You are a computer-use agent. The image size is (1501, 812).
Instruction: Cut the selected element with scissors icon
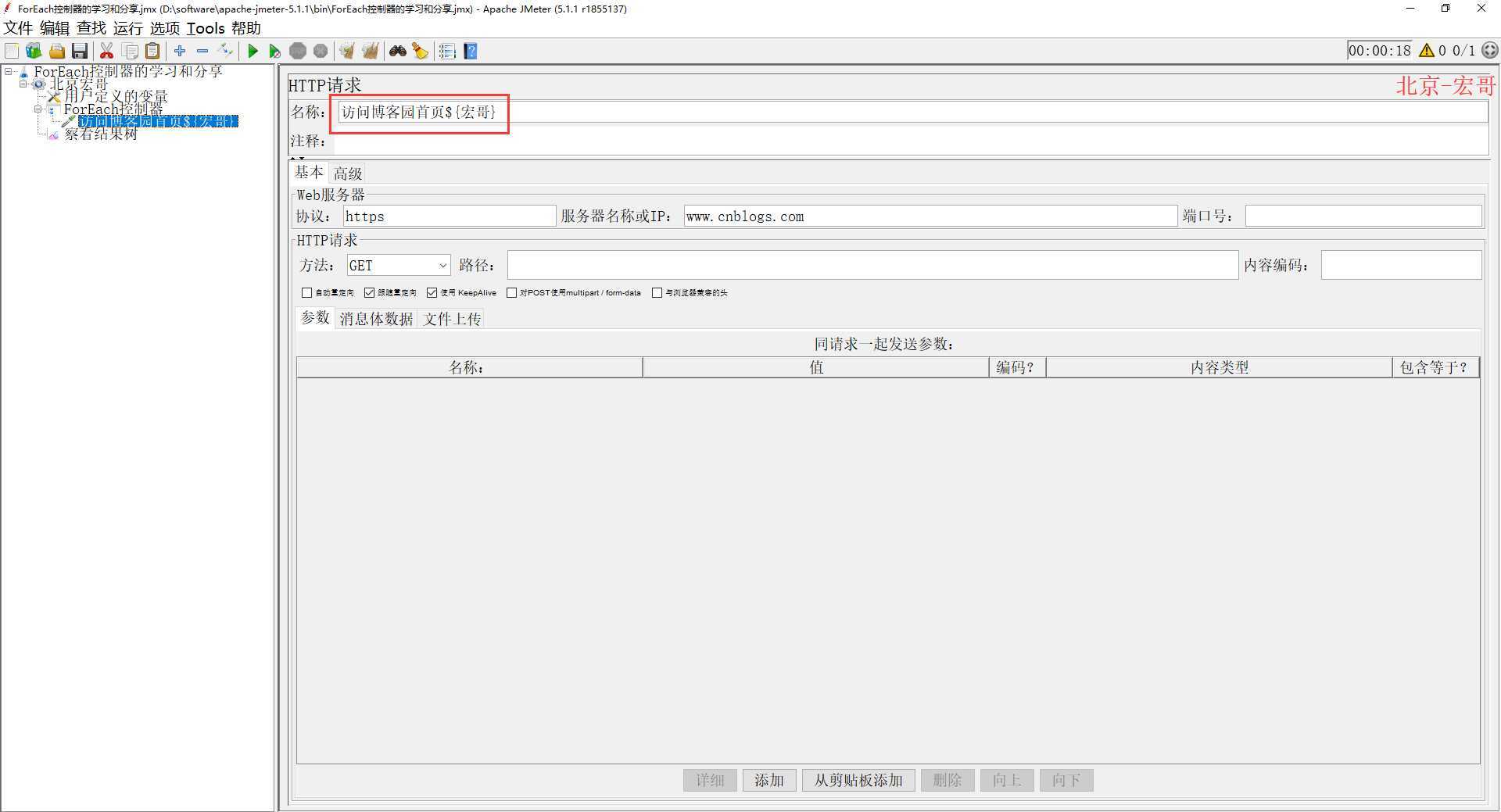107,52
